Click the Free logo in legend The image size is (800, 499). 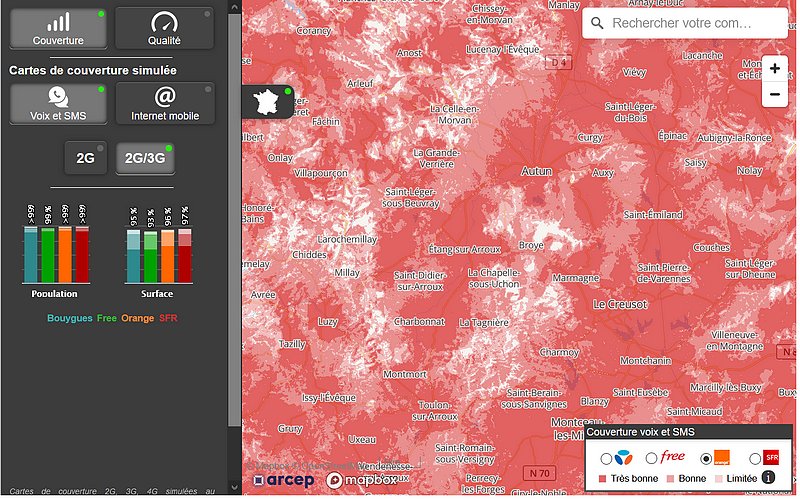(672, 456)
